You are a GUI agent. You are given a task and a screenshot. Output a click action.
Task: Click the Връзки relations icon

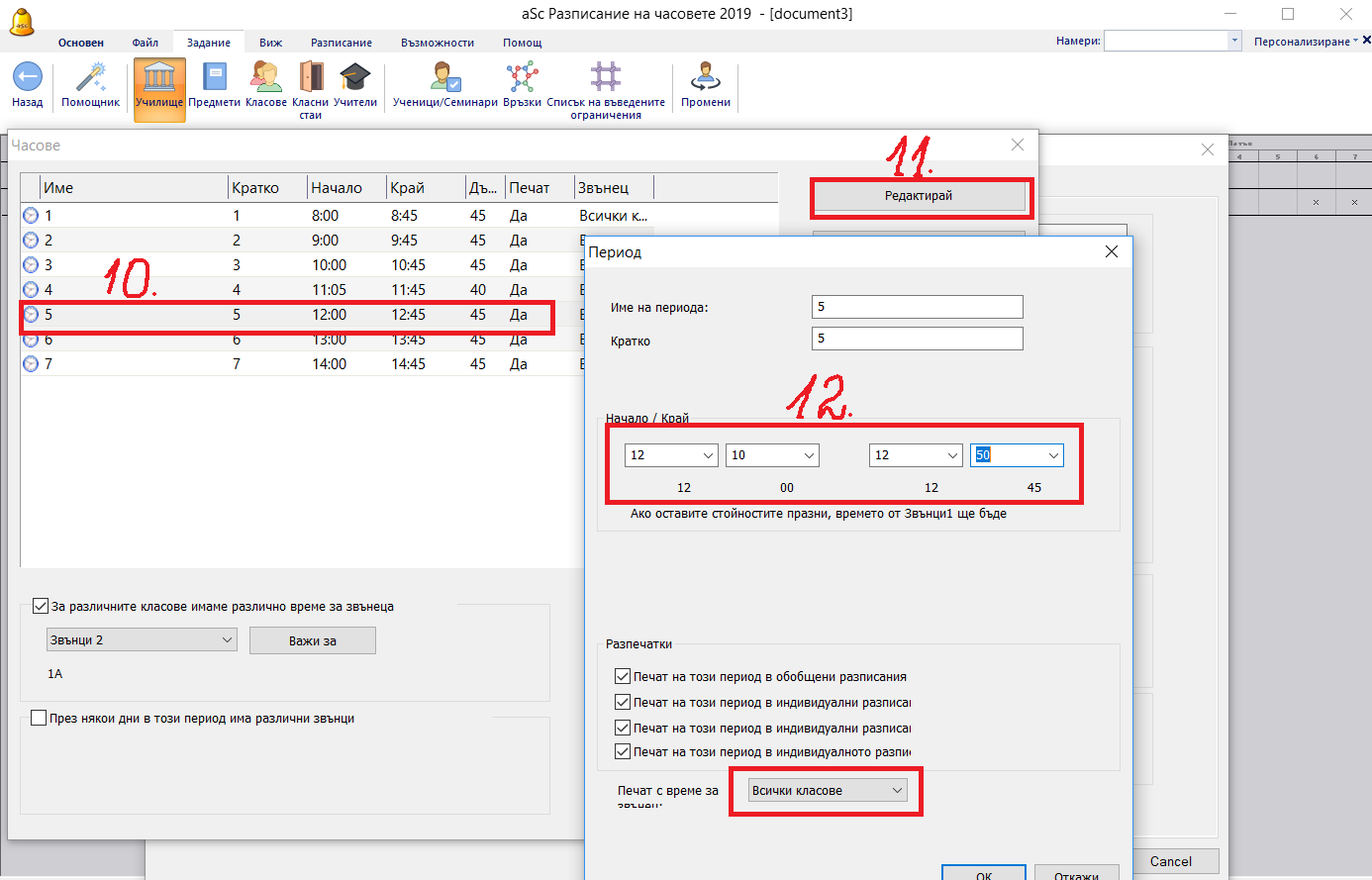(522, 78)
